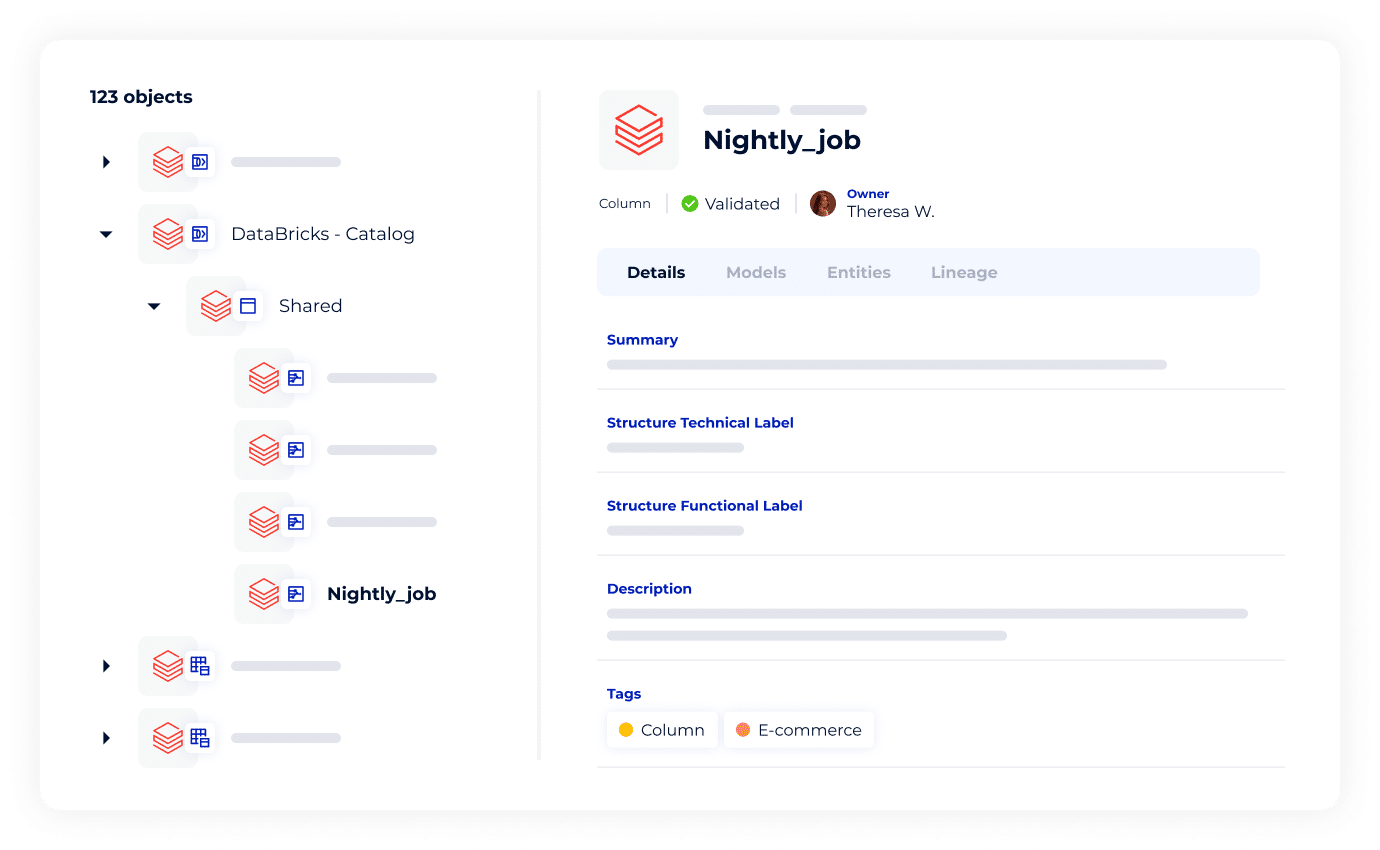Click the green Validated checkmark icon
The image size is (1380, 850).
click(690, 204)
